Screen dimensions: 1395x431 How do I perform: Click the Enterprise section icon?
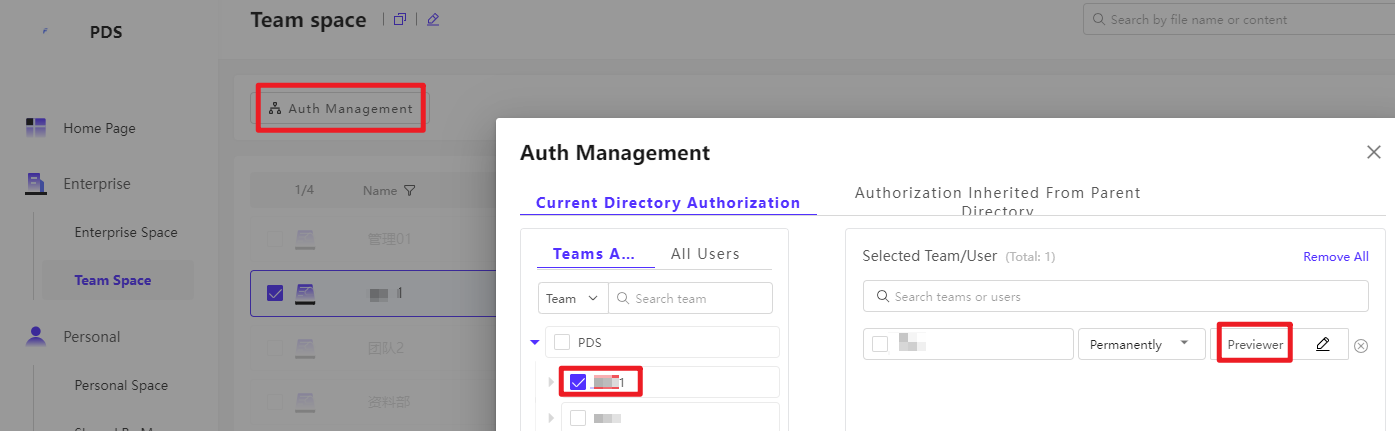36,183
